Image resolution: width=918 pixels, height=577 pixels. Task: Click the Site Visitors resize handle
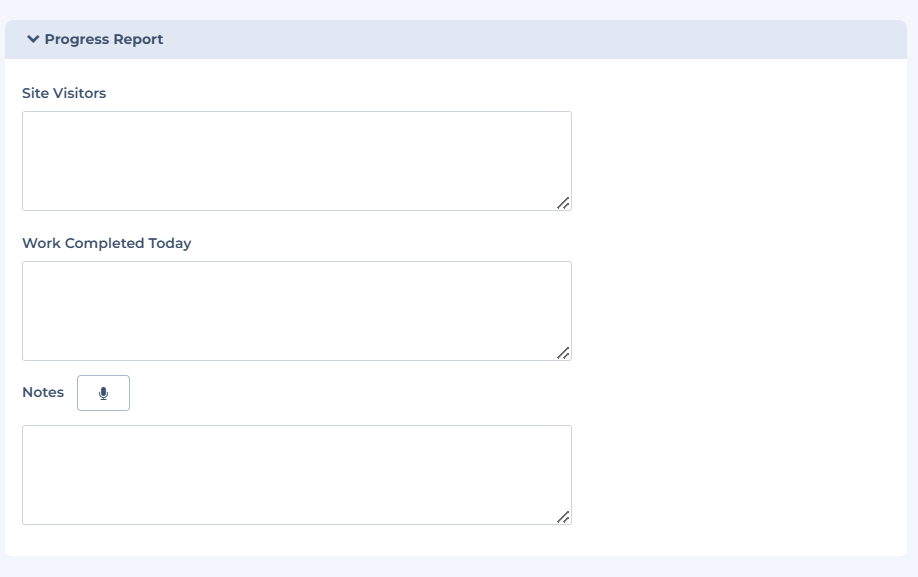point(564,203)
